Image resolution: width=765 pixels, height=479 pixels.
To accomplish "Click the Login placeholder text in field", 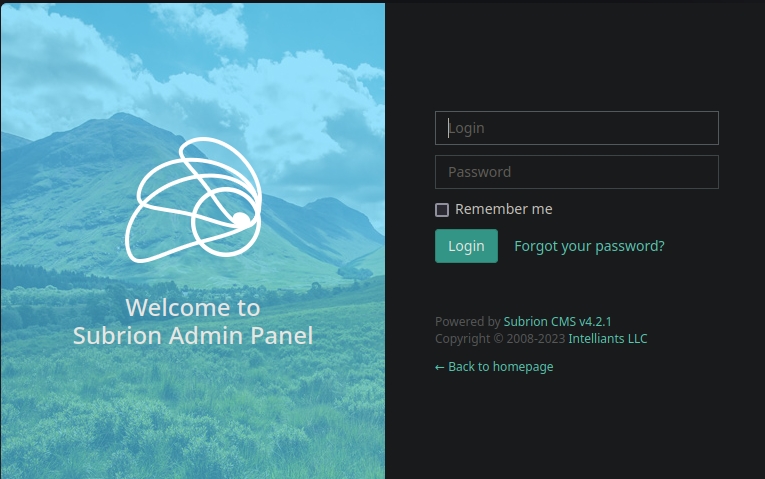I will click(x=467, y=128).
